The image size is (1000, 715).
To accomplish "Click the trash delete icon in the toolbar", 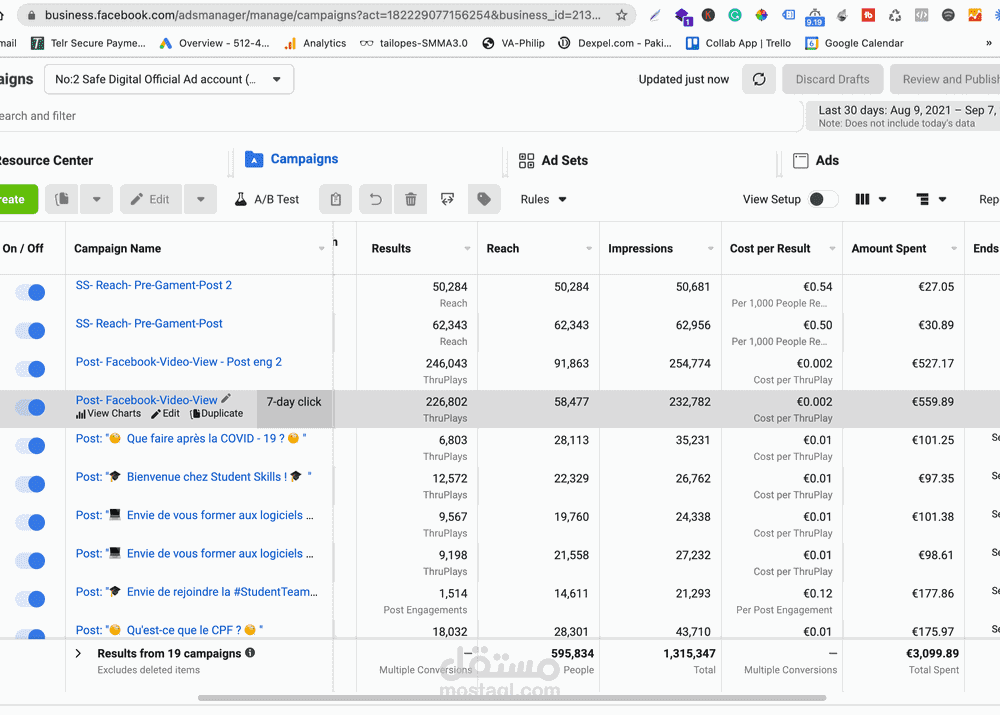I will click(411, 199).
